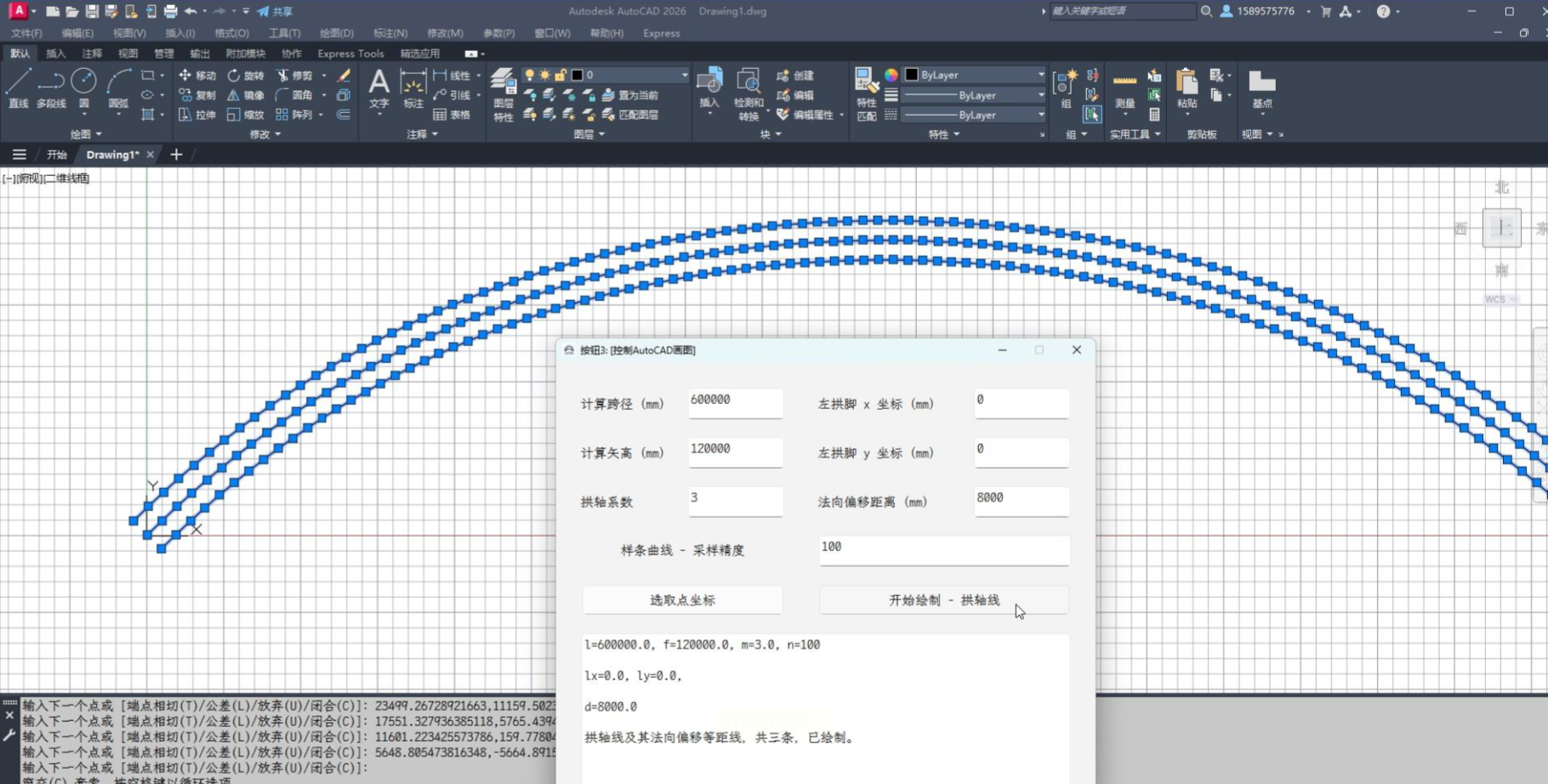1548x784 pixels.
Task: Select the 圆 (Circle) drawing tool
Action: coord(83,88)
